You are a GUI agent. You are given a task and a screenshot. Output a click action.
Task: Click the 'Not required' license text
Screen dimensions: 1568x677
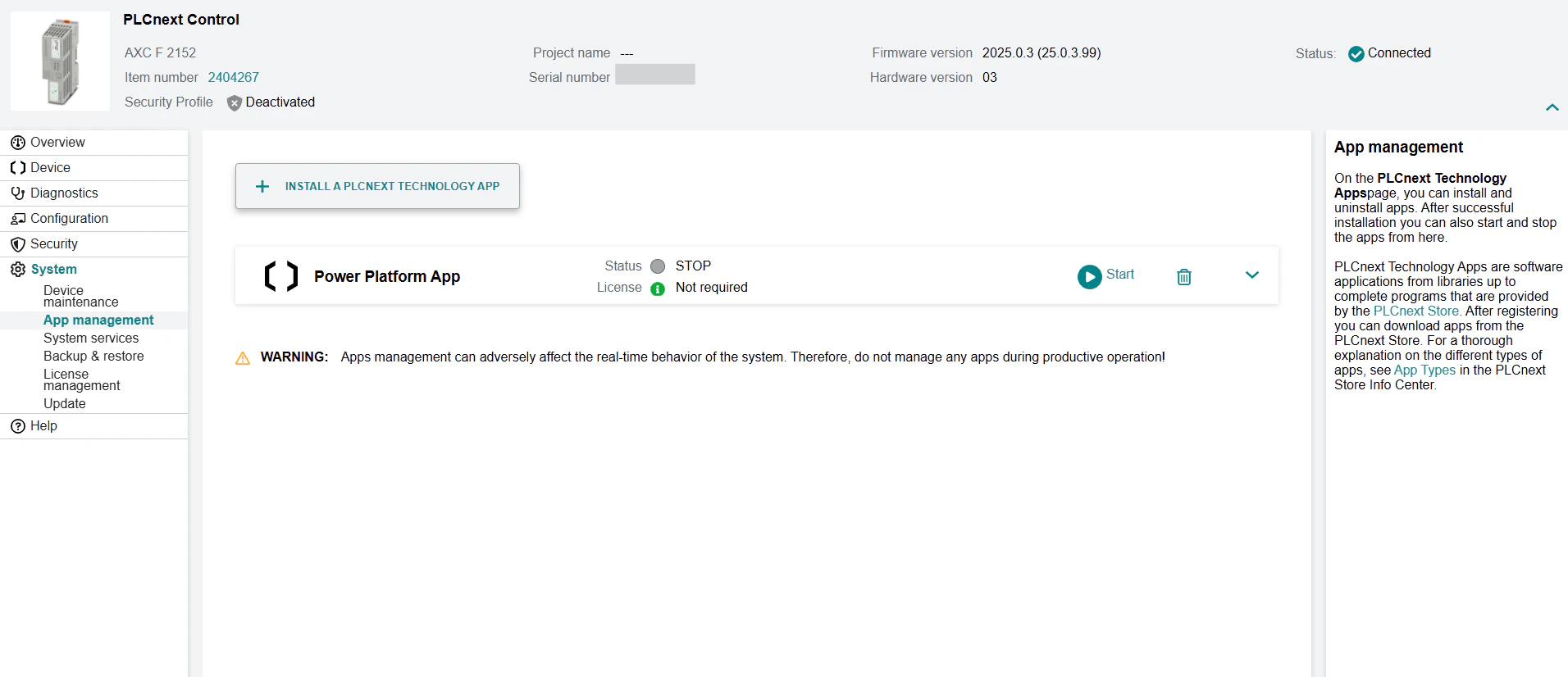coord(712,288)
